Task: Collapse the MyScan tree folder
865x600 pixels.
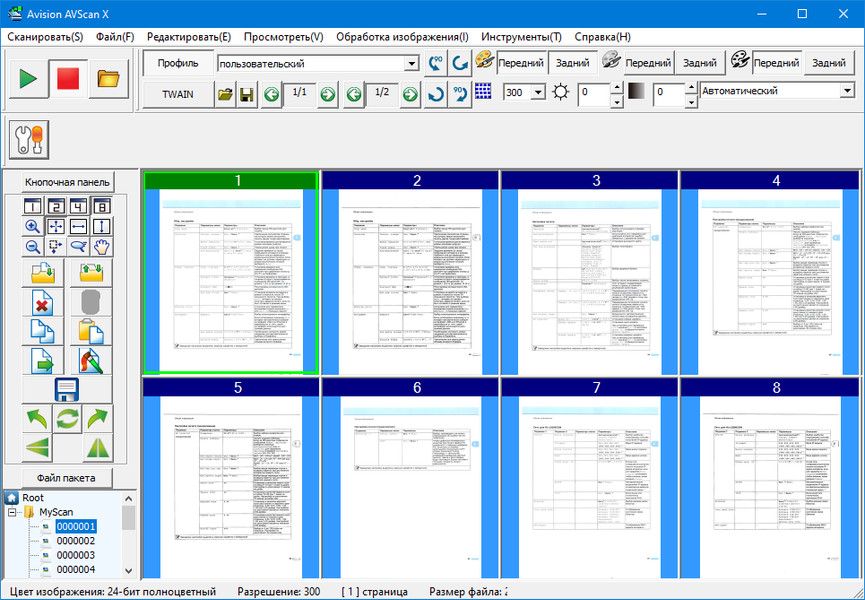Action: tap(12, 512)
